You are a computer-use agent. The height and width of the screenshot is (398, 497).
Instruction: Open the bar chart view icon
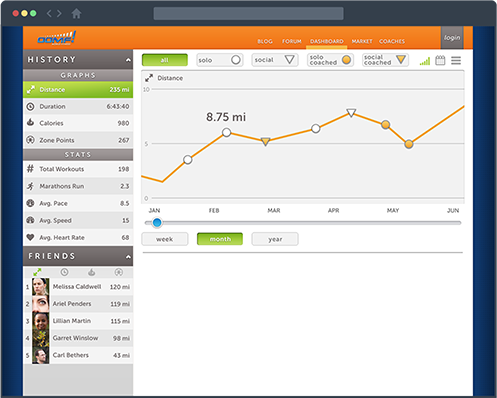pyautogui.click(x=425, y=61)
